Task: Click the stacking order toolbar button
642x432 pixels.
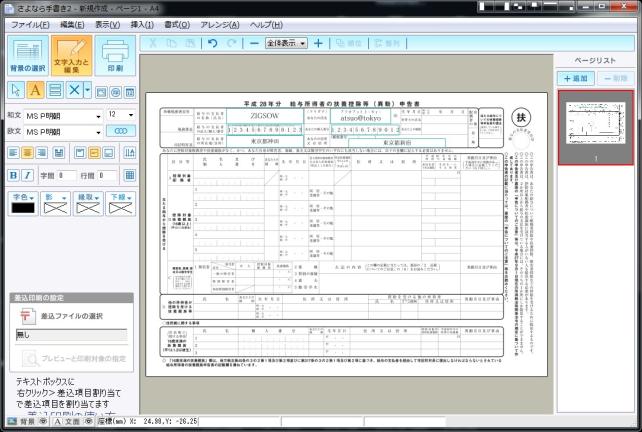Action: pos(348,43)
